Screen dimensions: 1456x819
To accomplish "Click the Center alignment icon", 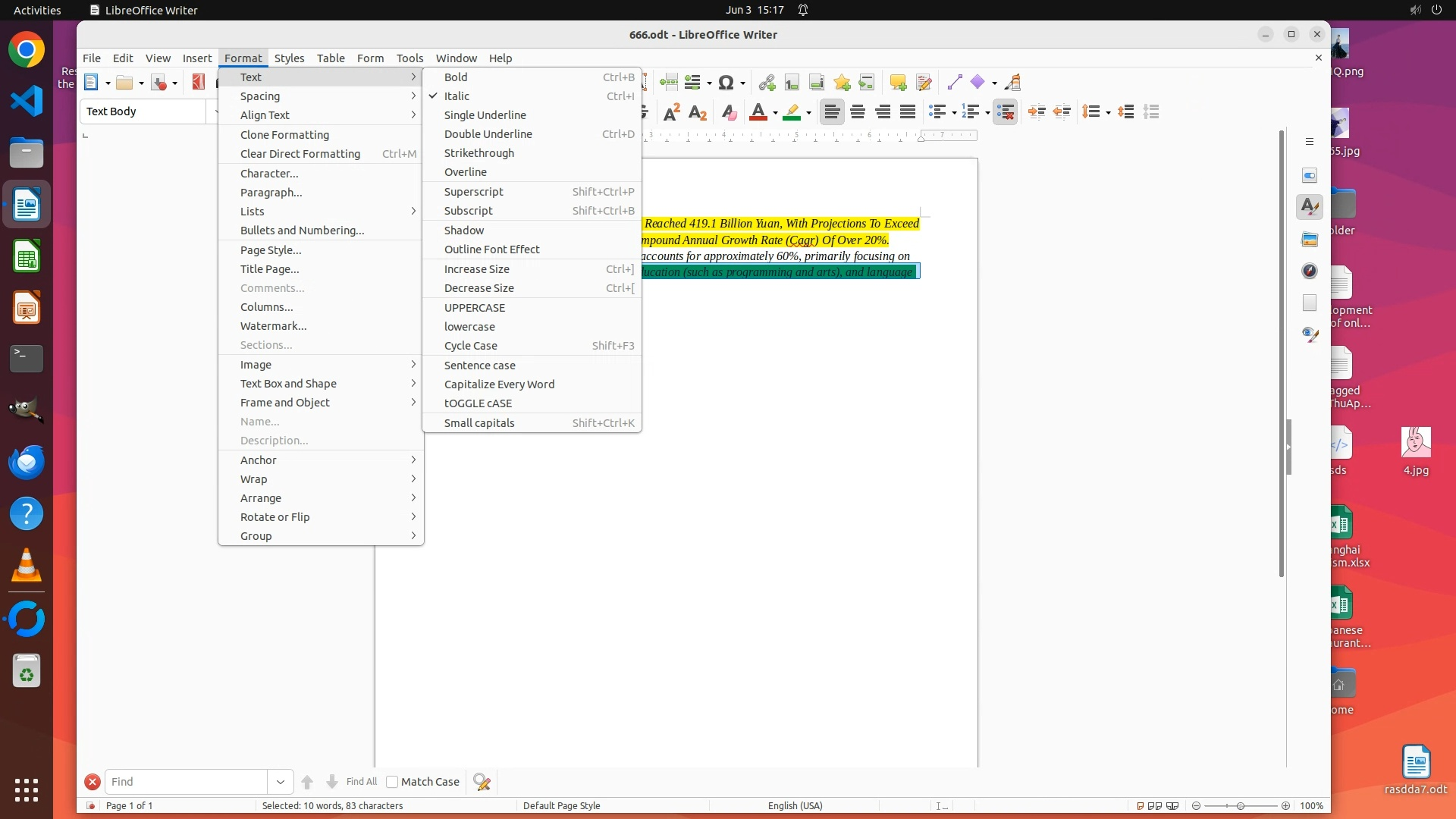I will coord(858,112).
